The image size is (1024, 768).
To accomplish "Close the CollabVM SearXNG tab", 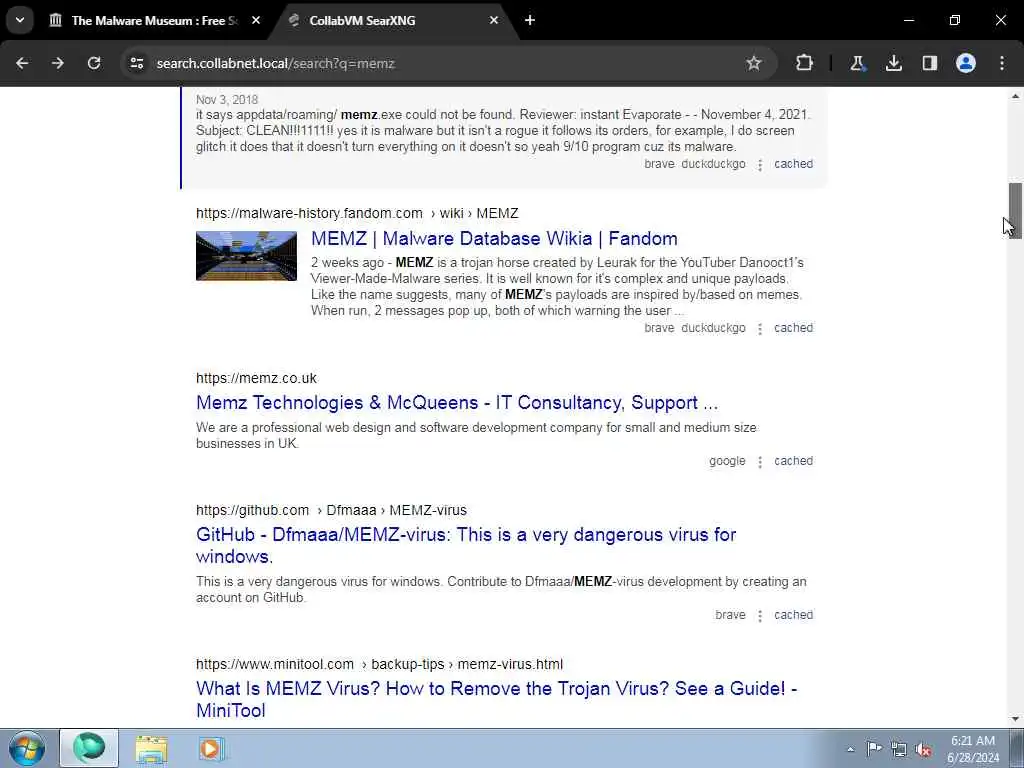I will [494, 20].
